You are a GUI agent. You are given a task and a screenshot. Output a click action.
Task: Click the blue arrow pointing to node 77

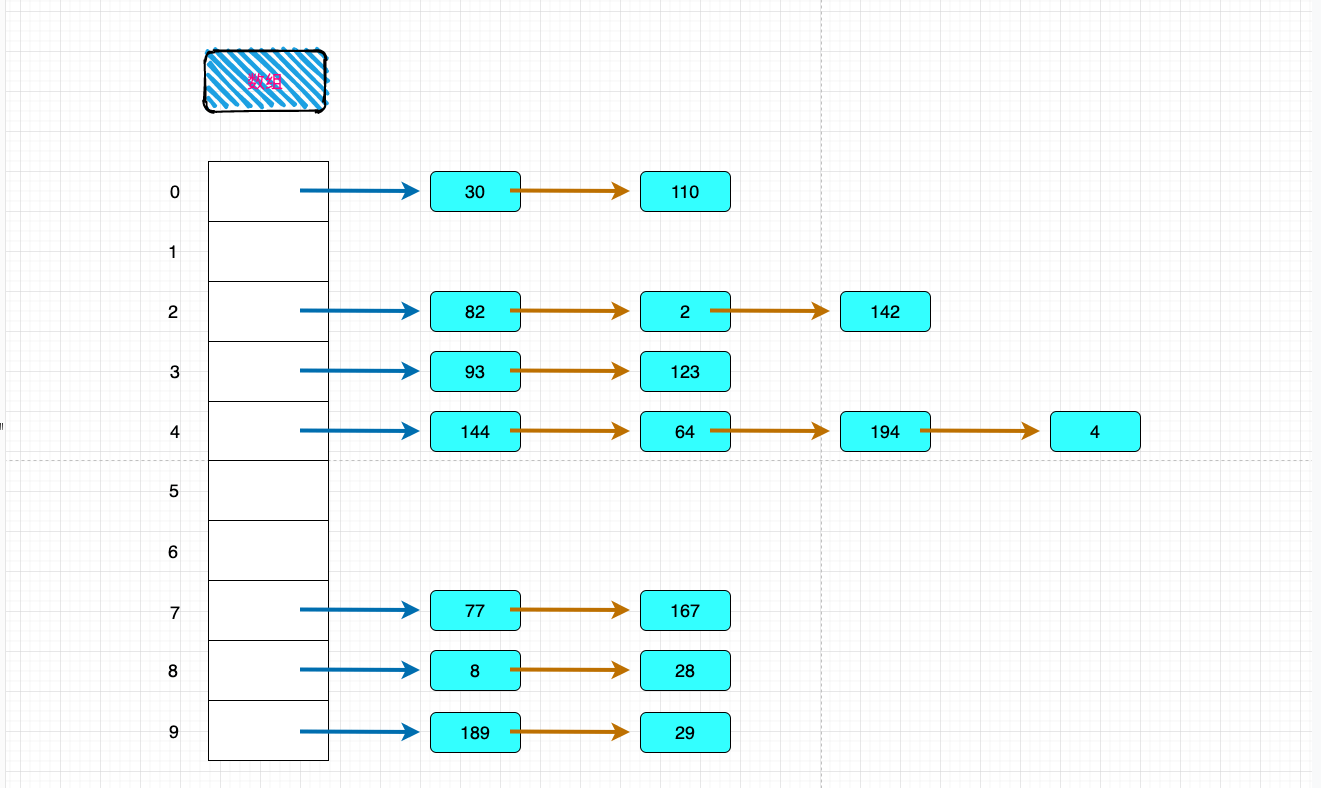[x=360, y=610]
